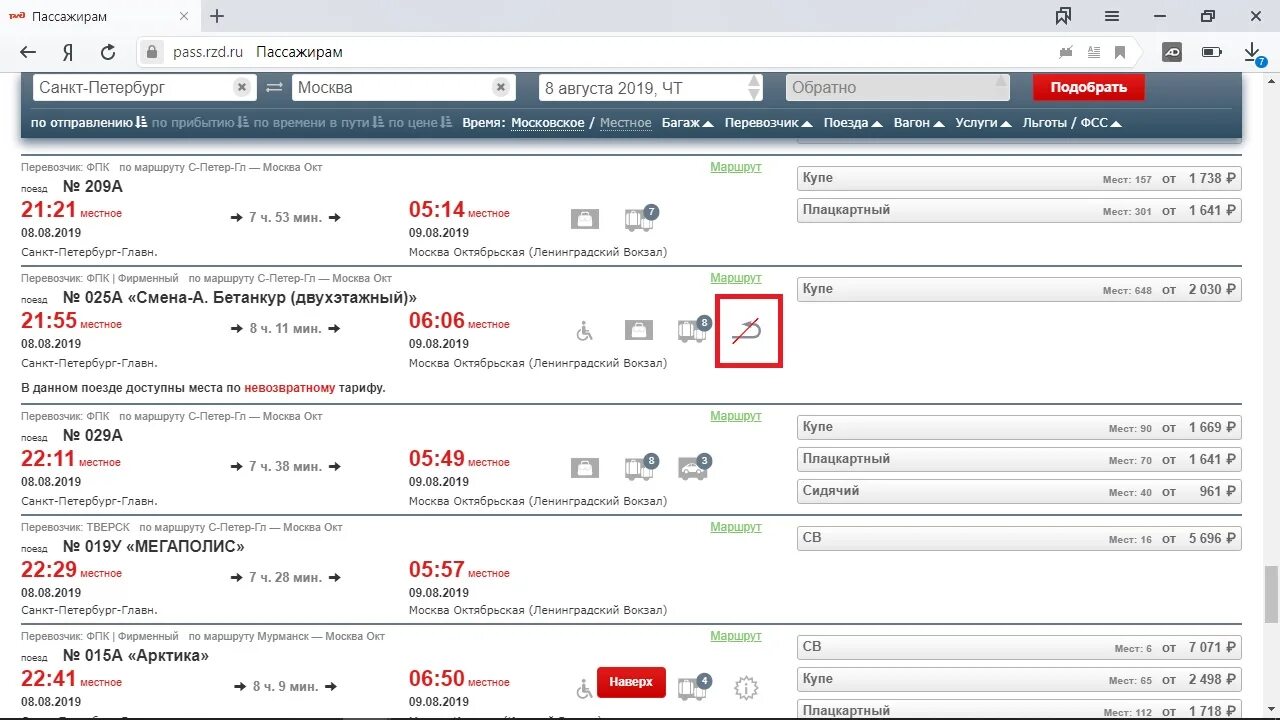This screenshot has width=1280, height=720.
Task: Open Маршрут link for train 209А
Action: [x=736, y=167]
